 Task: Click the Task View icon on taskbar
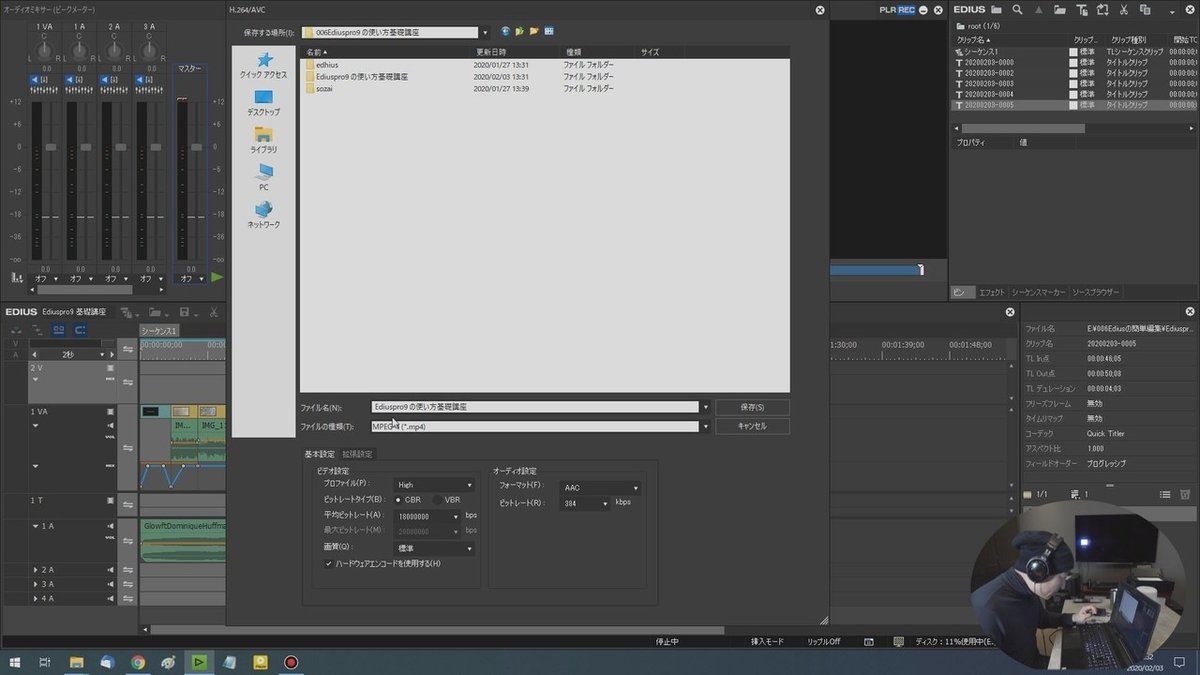point(45,662)
